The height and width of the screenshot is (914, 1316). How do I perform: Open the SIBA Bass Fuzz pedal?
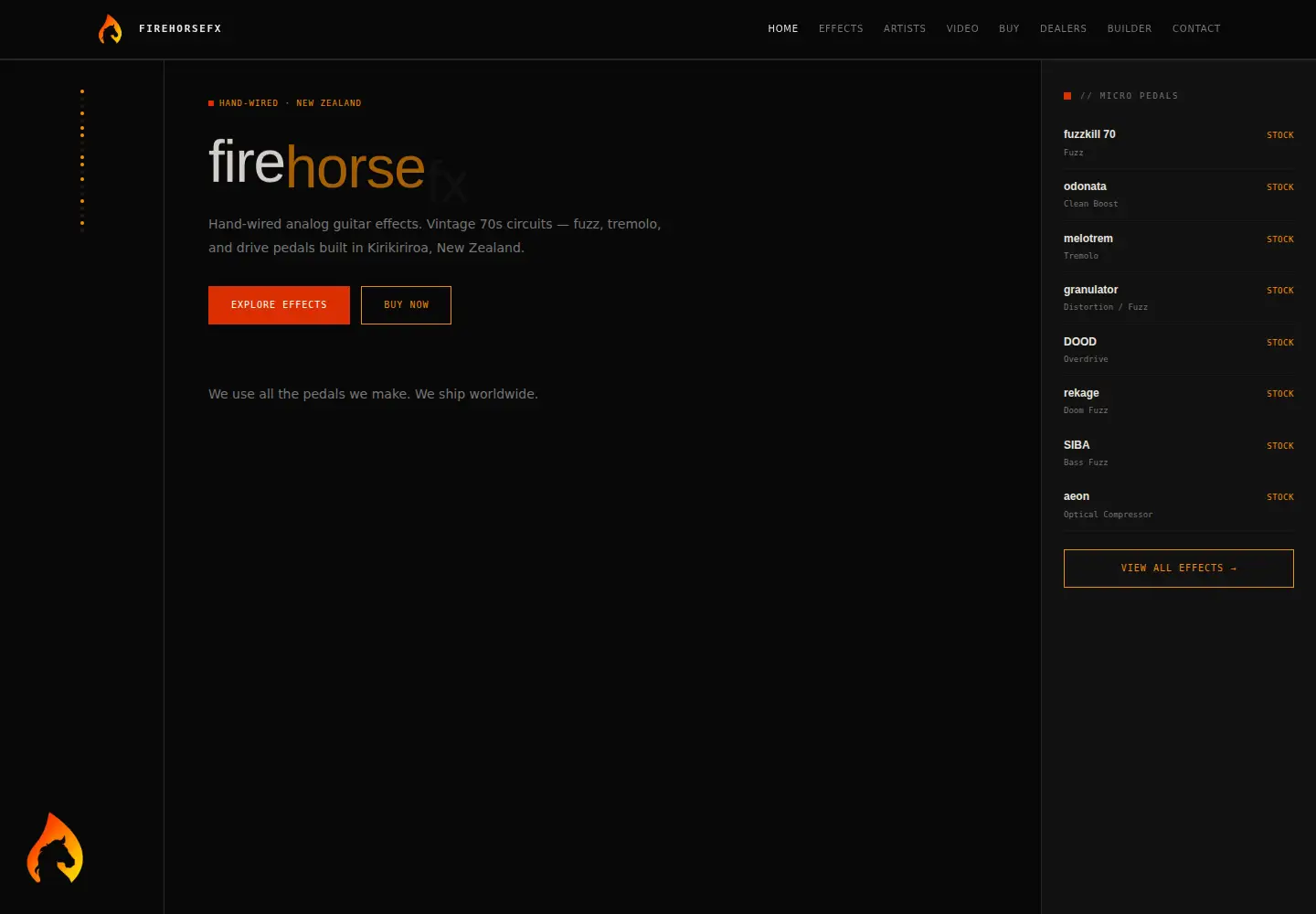coord(1179,453)
